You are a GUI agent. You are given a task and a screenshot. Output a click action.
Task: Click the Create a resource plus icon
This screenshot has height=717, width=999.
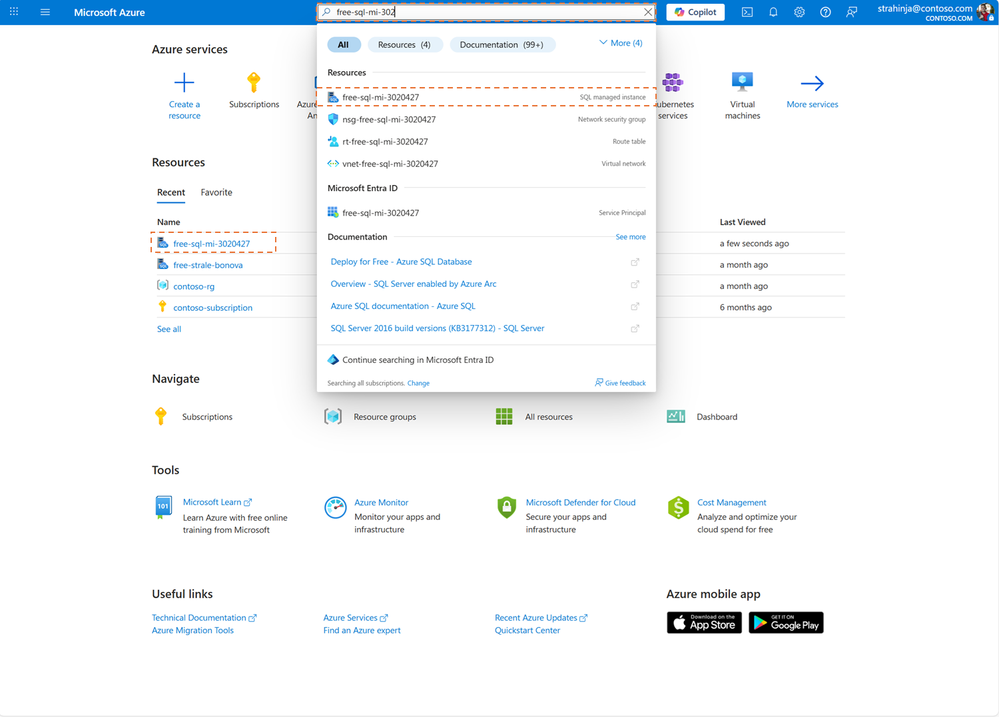pos(184,83)
